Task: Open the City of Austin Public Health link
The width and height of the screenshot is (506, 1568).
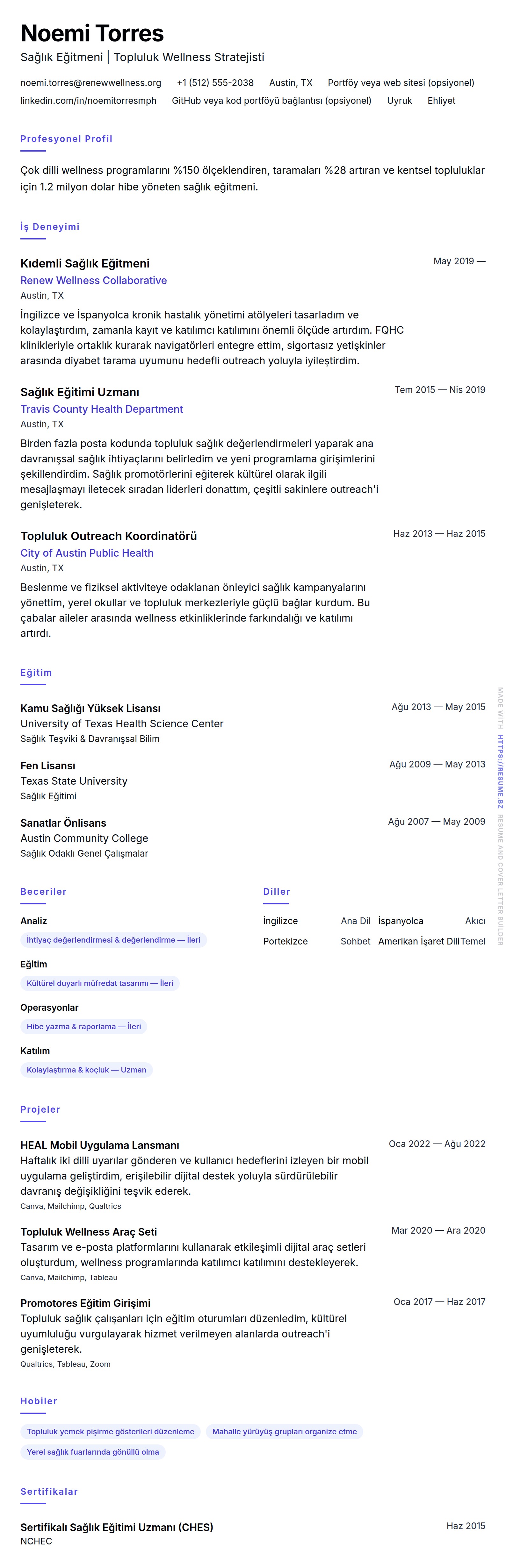Action: click(x=86, y=553)
